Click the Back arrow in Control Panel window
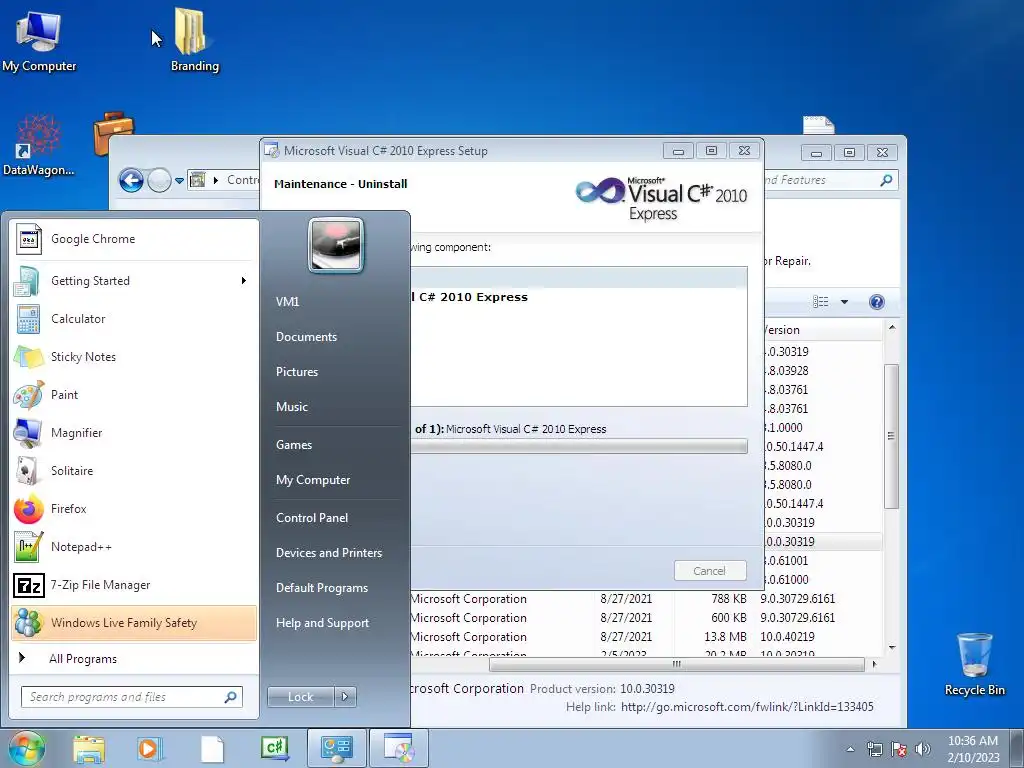Viewport: 1024px width, 768px height. tap(131, 180)
